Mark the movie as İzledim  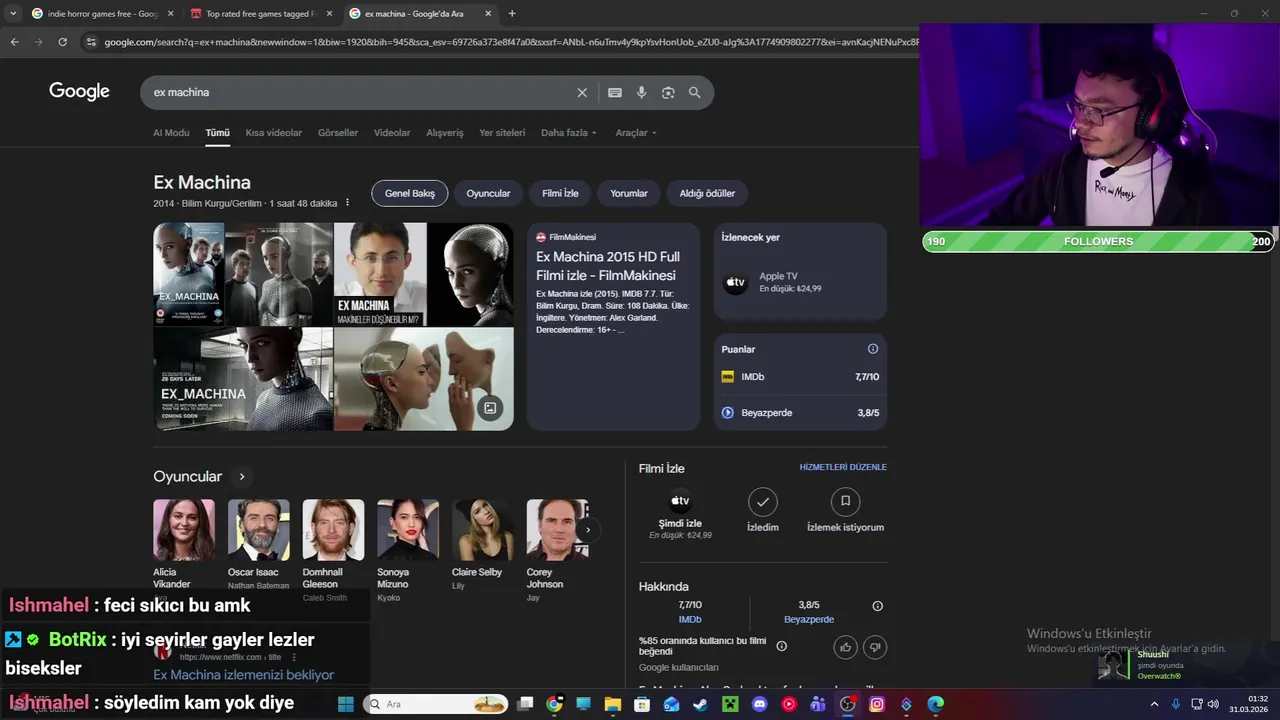pos(763,510)
